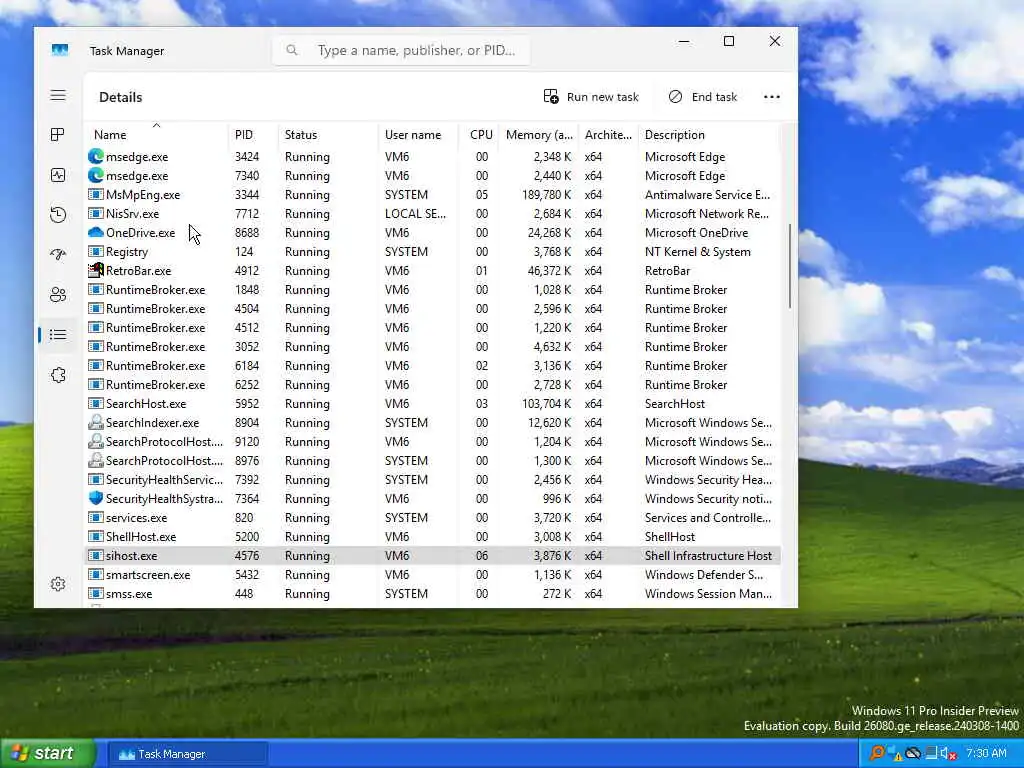The width and height of the screenshot is (1024, 768).
Task: Sort by the CPU column header
Action: (480, 135)
